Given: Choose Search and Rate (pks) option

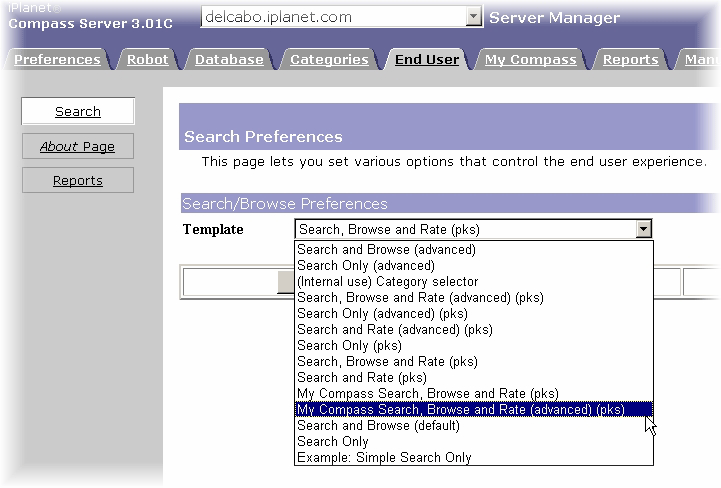Looking at the screenshot, I should pos(474,378).
